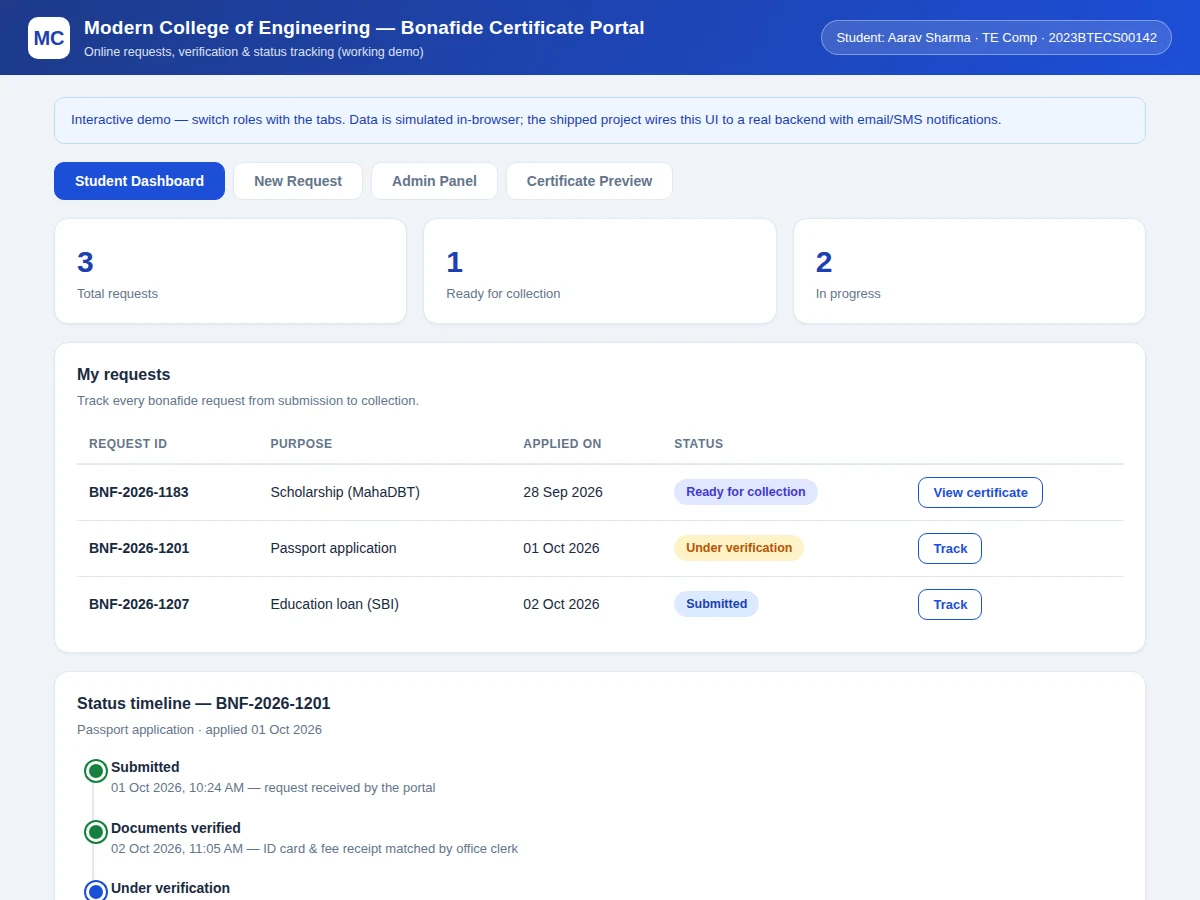1200x900 pixels.
Task: Click the Submitted timeline step marker
Action: click(x=96, y=771)
